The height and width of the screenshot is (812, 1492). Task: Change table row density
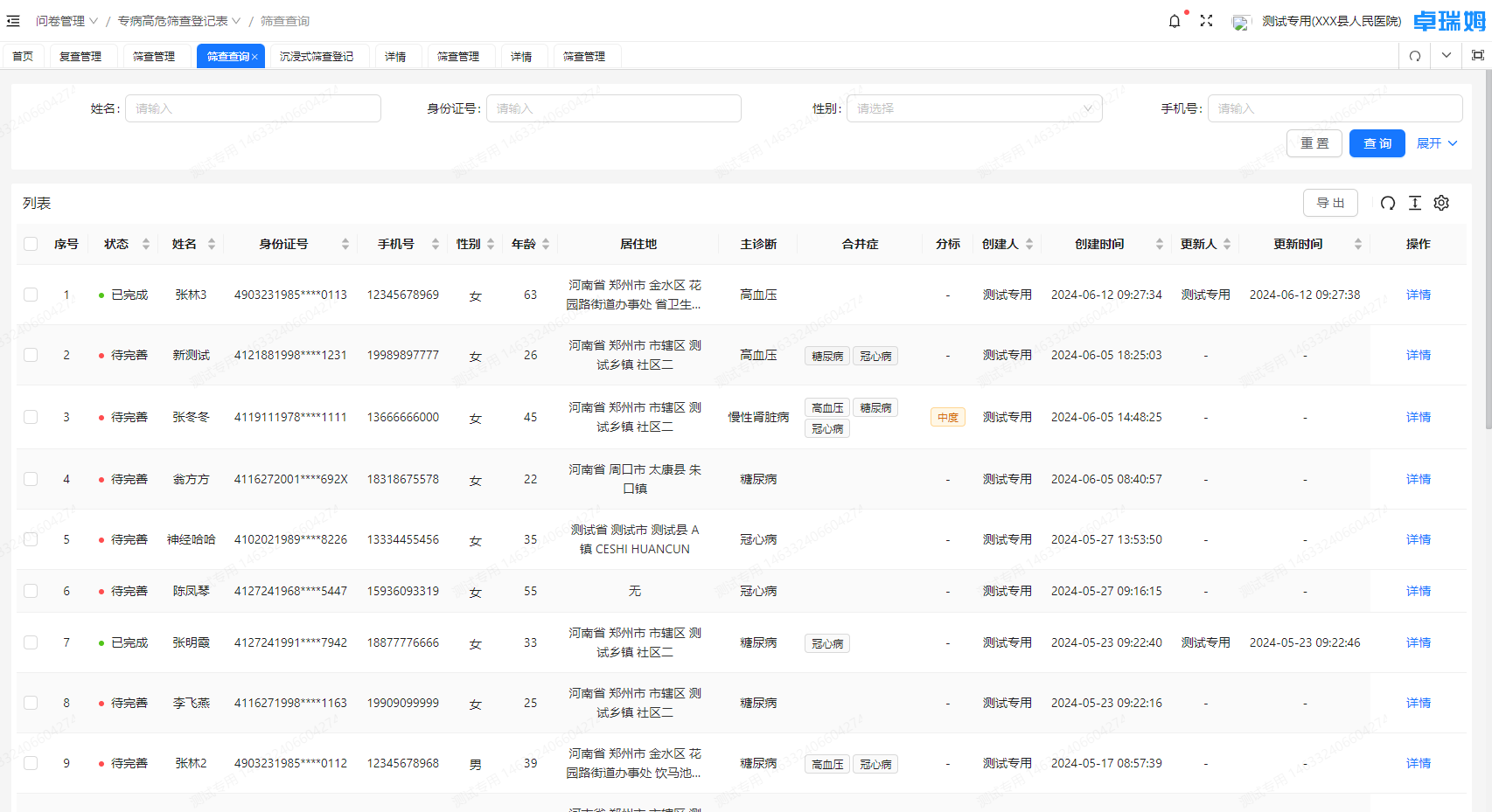pyautogui.click(x=1415, y=203)
